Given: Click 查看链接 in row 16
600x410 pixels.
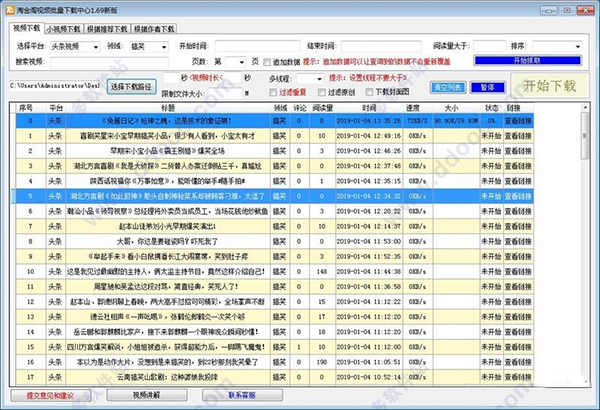Looking at the screenshot, I should (518, 362).
